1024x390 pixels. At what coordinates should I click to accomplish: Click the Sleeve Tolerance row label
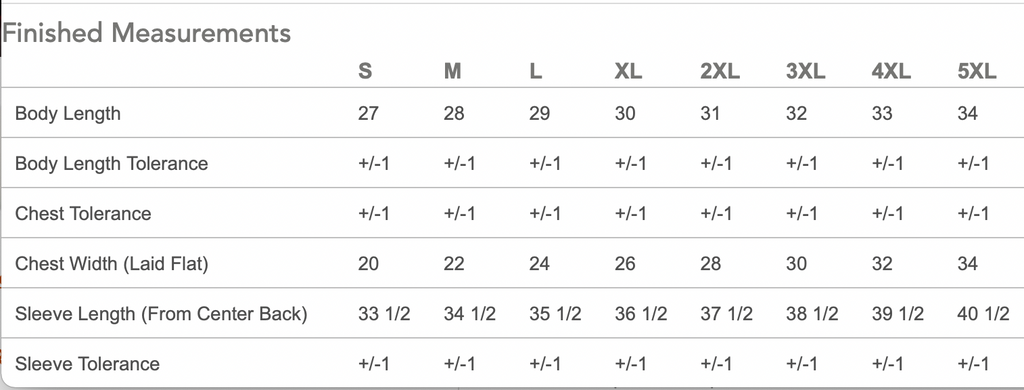88,364
